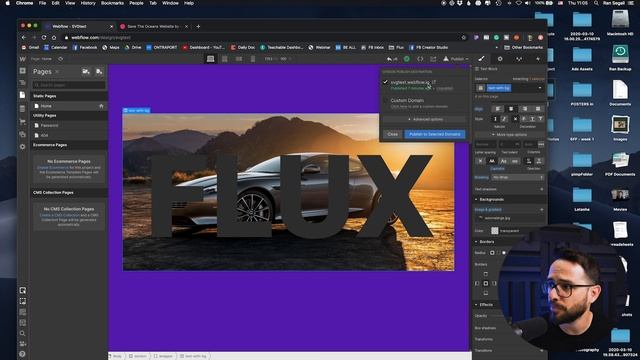Screen dimensions: 640x360
Task: Click the home icon on Home page row
Action: [x=101, y=106]
